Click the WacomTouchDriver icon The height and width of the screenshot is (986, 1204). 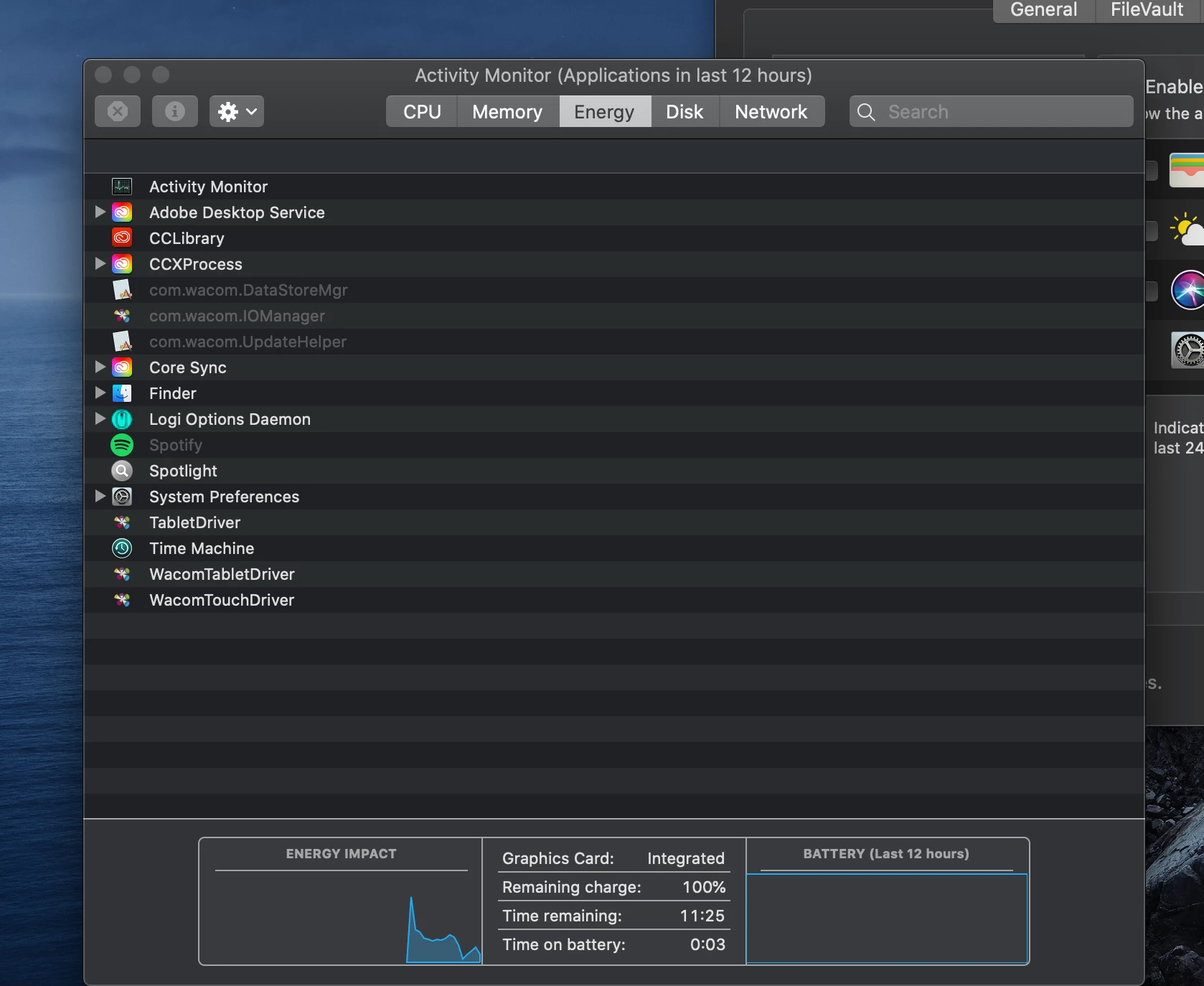click(122, 600)
